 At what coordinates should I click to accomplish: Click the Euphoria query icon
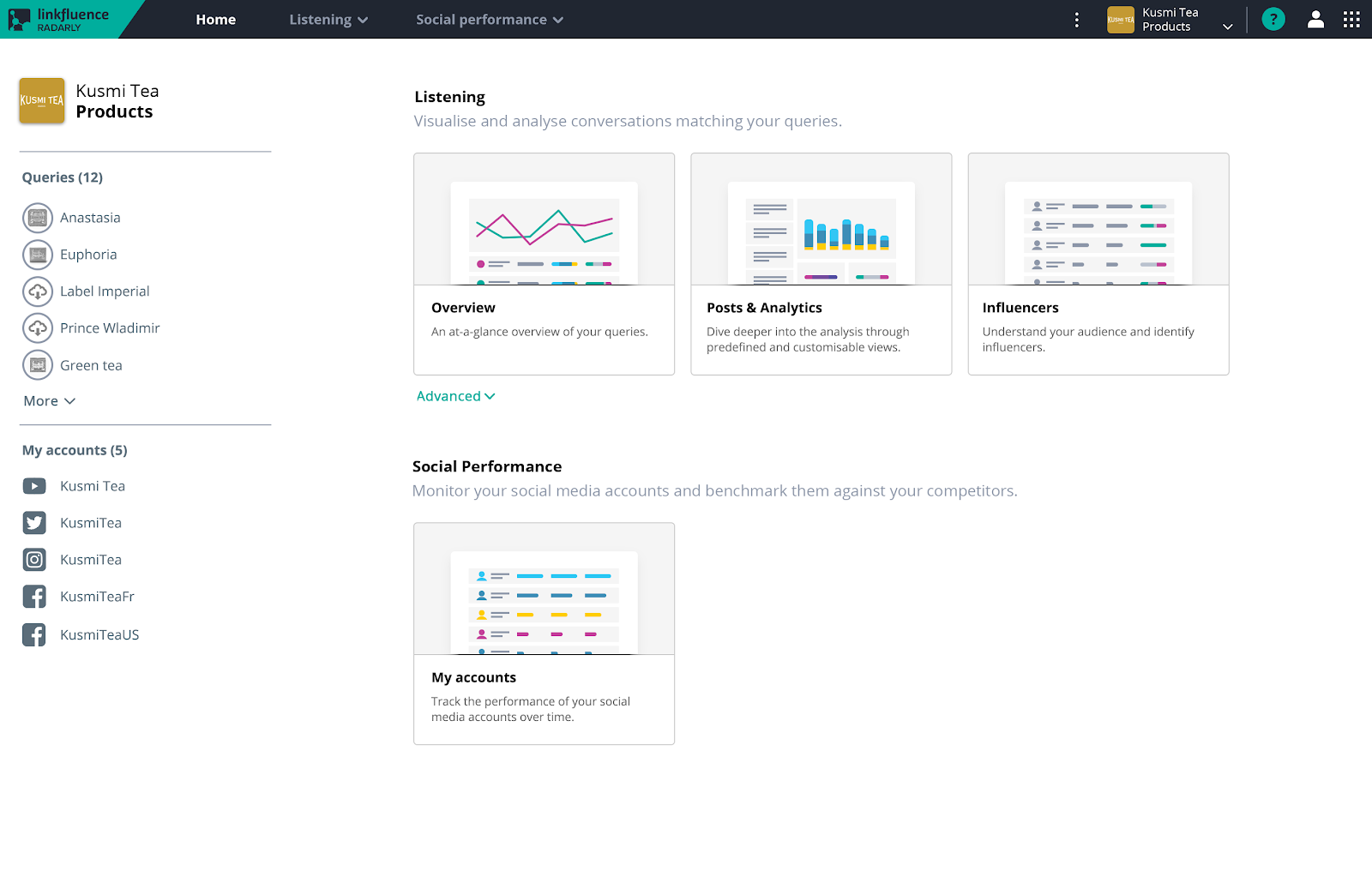tap(38, 255)
